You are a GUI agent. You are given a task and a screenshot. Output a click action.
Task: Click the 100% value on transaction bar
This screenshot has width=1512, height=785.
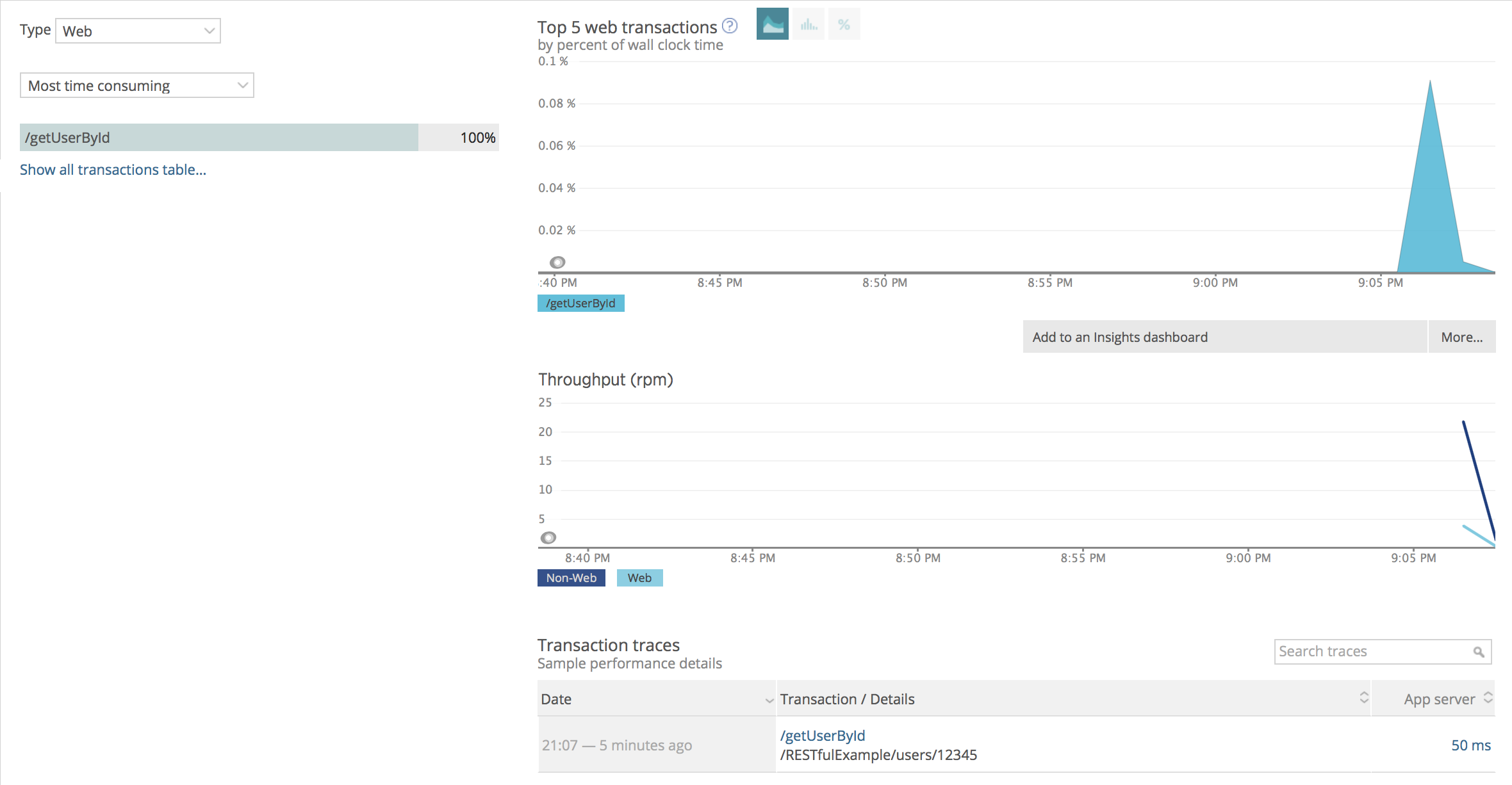click(x=478, y=138)
